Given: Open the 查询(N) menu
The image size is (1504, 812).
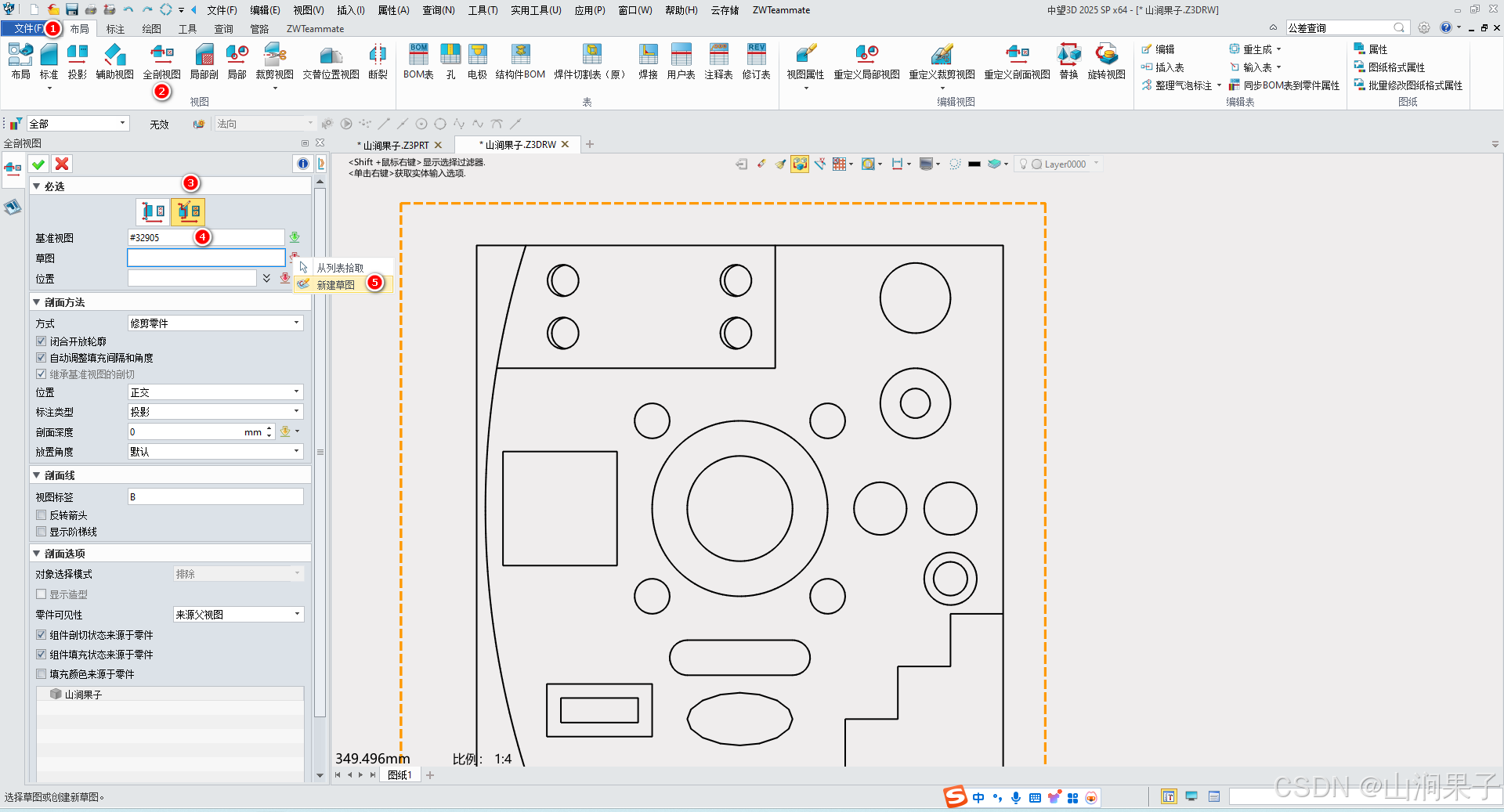Looking at the screenshot, I should tap(439, 10).
